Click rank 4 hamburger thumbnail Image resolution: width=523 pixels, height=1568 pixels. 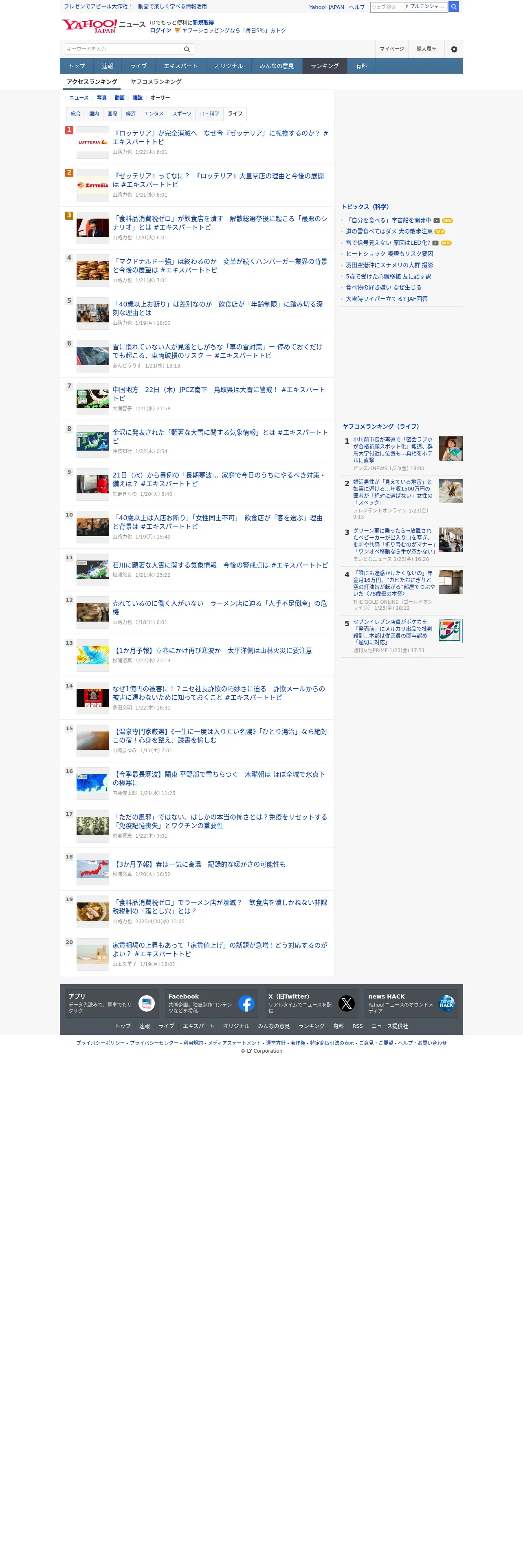click(x=92, y=270)
